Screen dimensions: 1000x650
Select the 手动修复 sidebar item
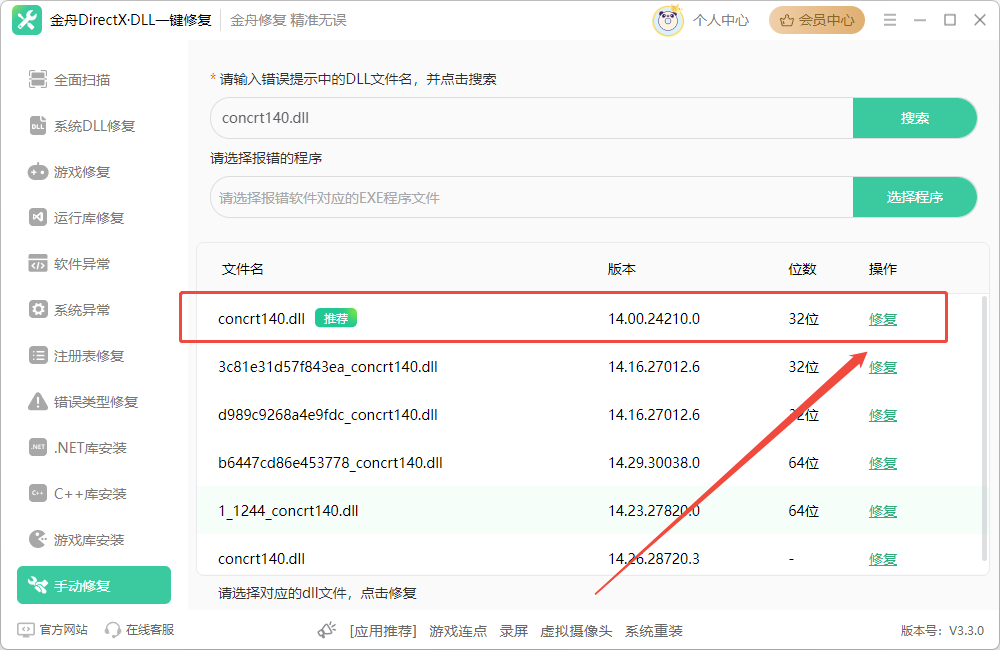click(94, 585)
